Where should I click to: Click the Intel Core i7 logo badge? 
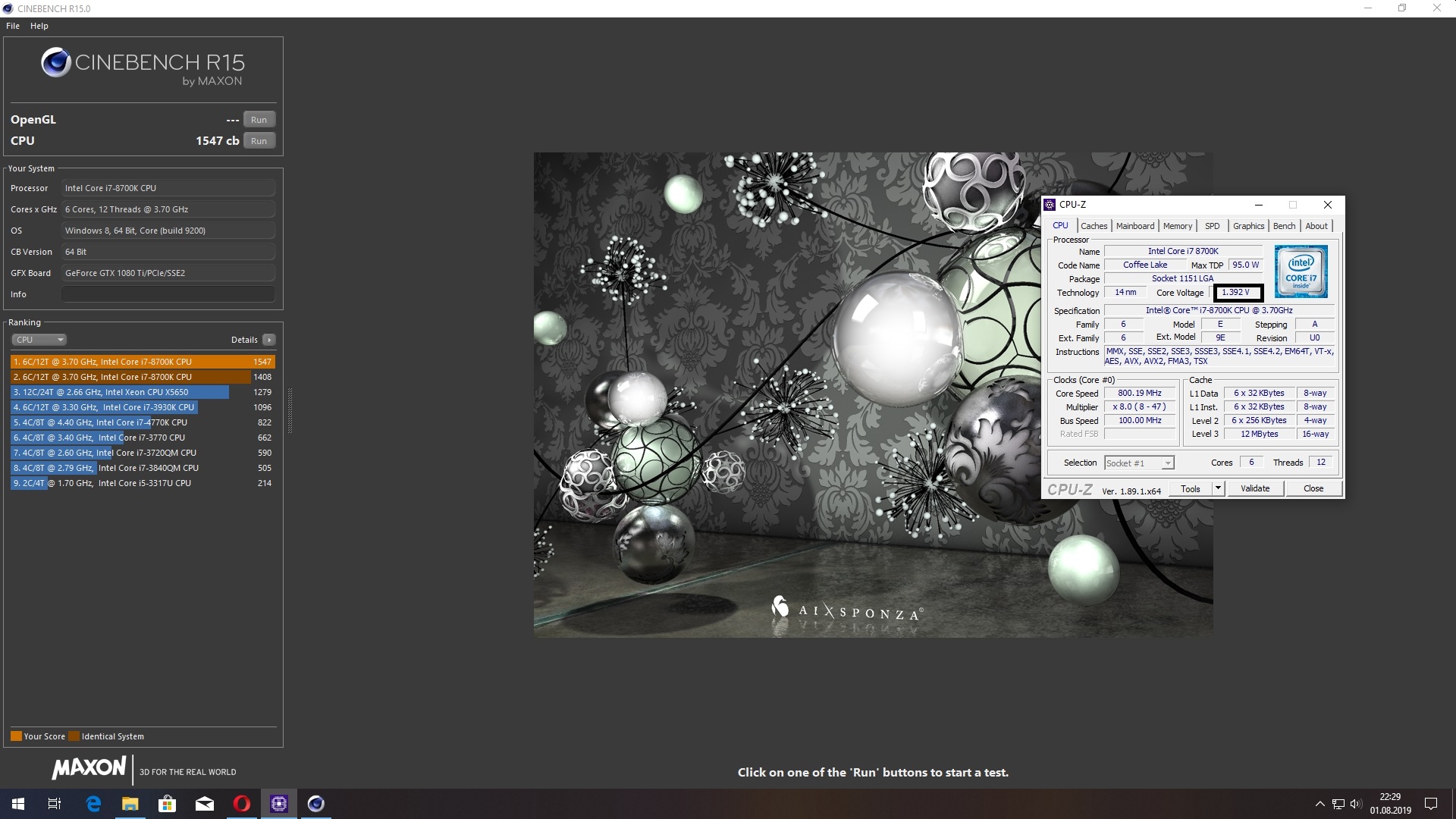(1301, 271)
